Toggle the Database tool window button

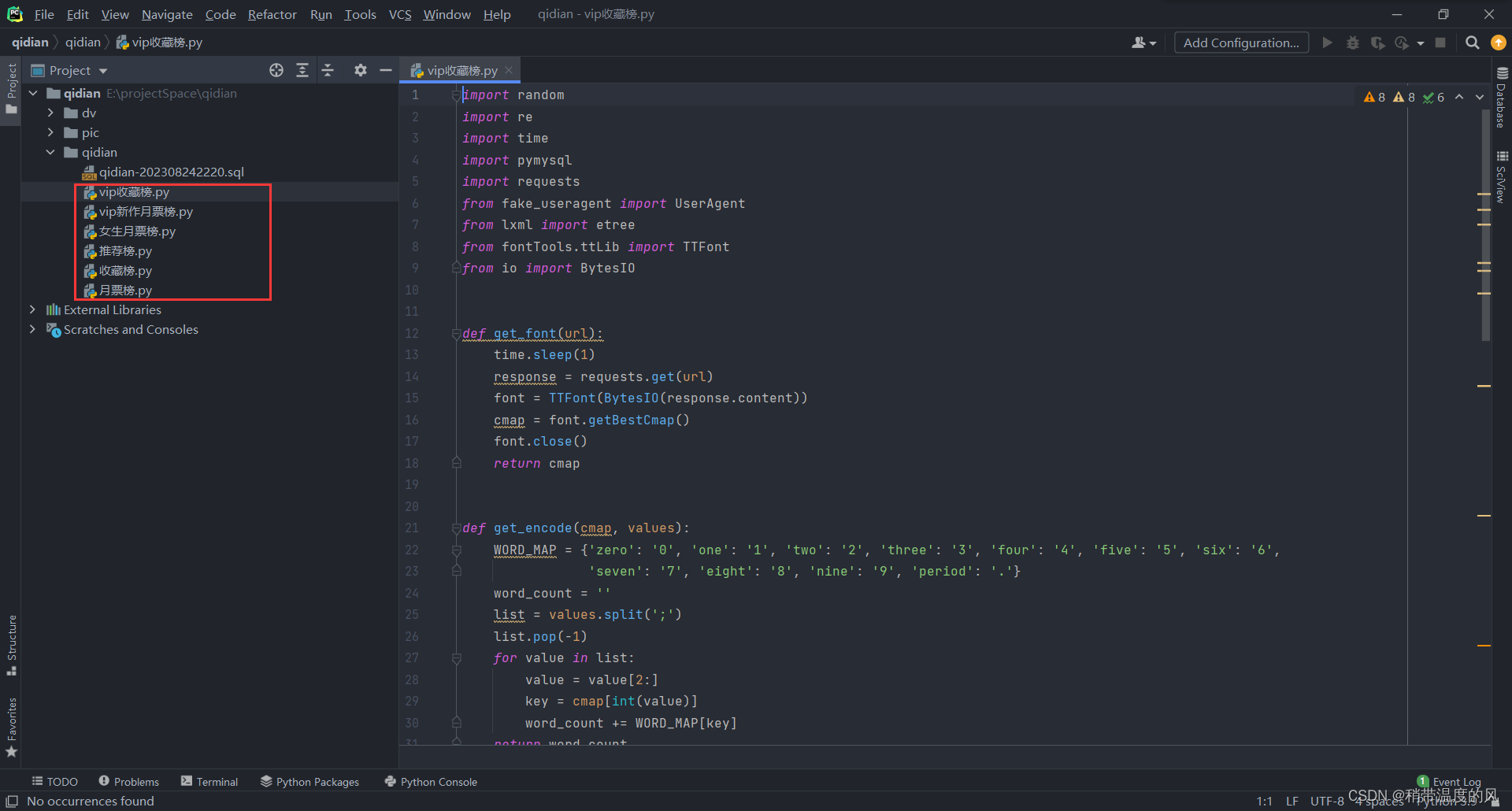point(1502,98)
